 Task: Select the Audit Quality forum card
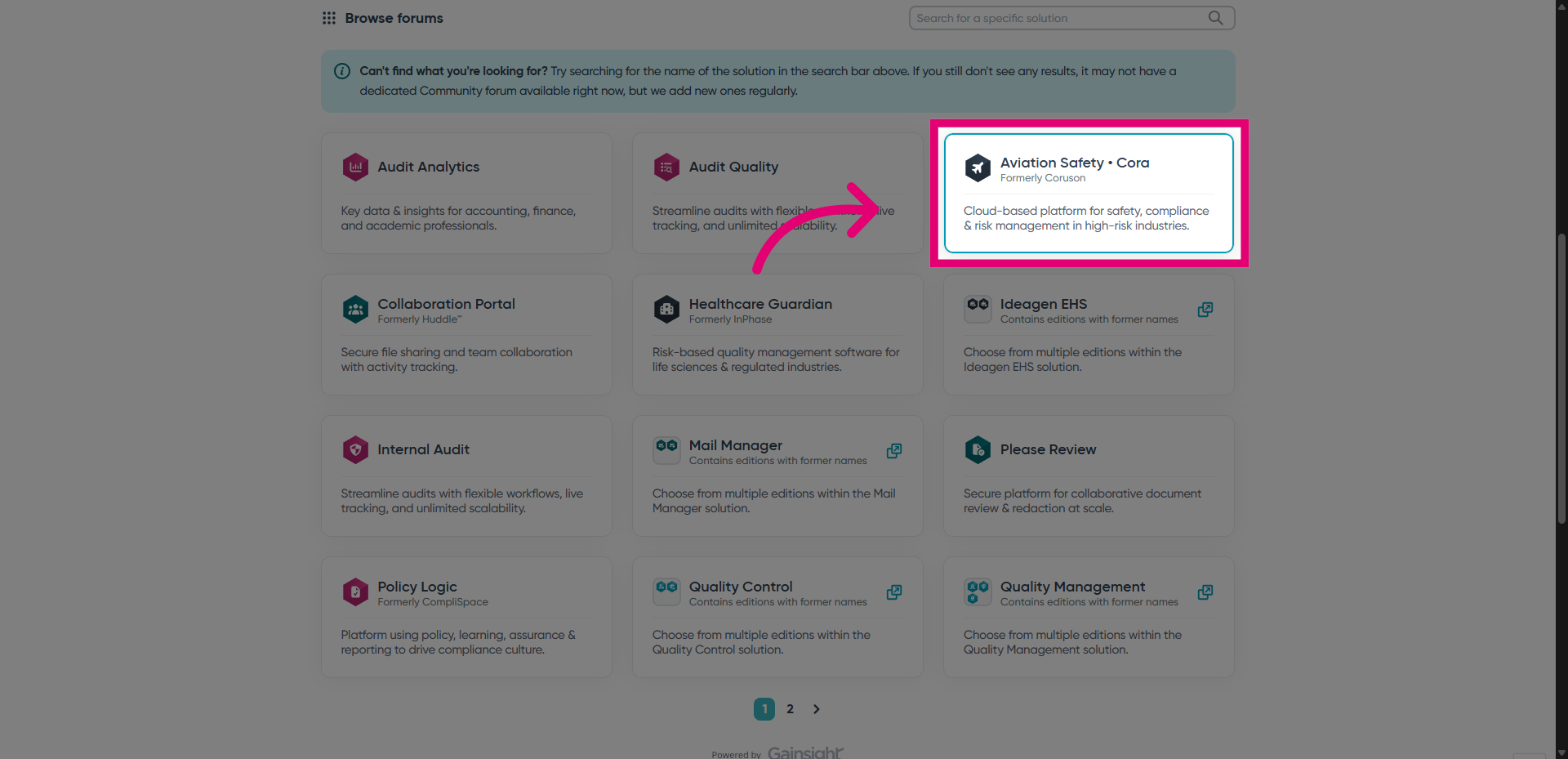pos(777,193)
